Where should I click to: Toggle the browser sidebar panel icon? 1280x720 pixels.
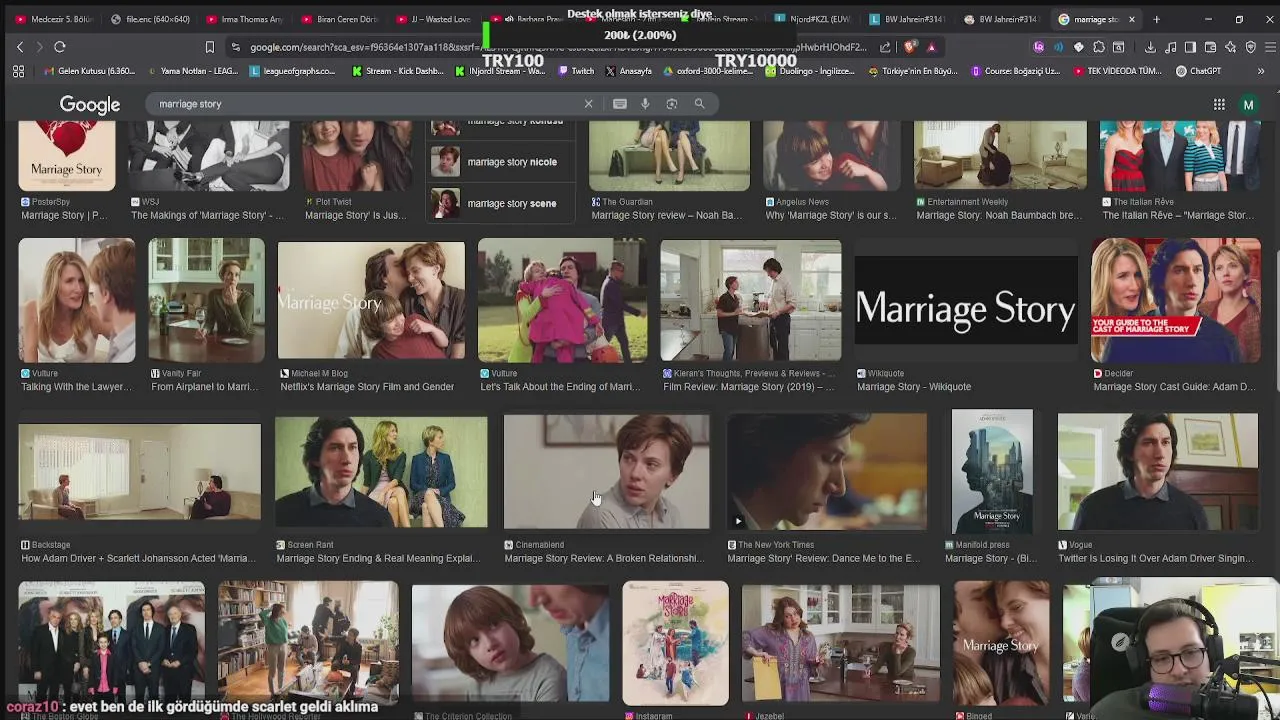[1190, 47]
